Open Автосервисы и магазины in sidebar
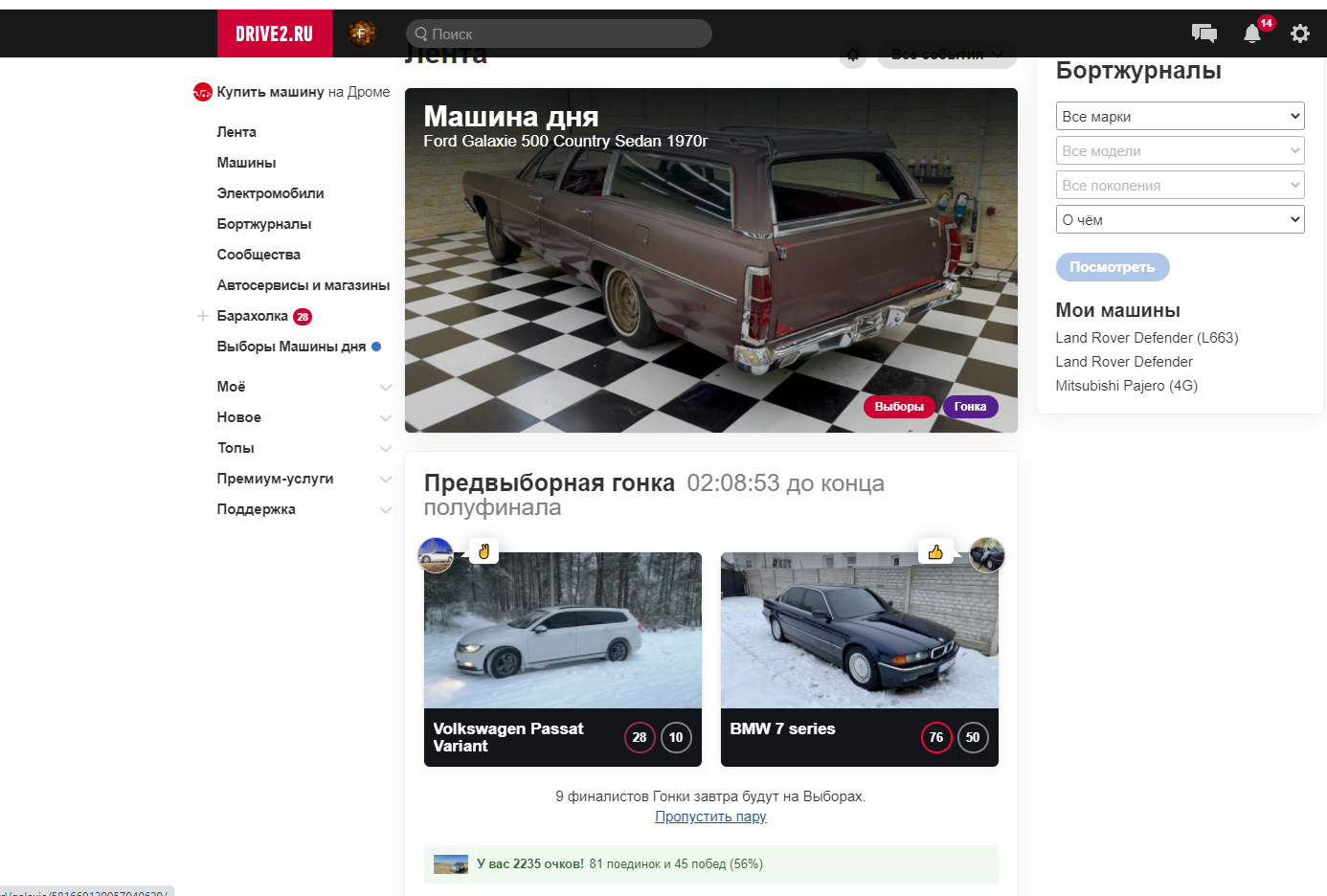Image resolution: width=1327 pixels, height=896 pixels. coord(304,285)
